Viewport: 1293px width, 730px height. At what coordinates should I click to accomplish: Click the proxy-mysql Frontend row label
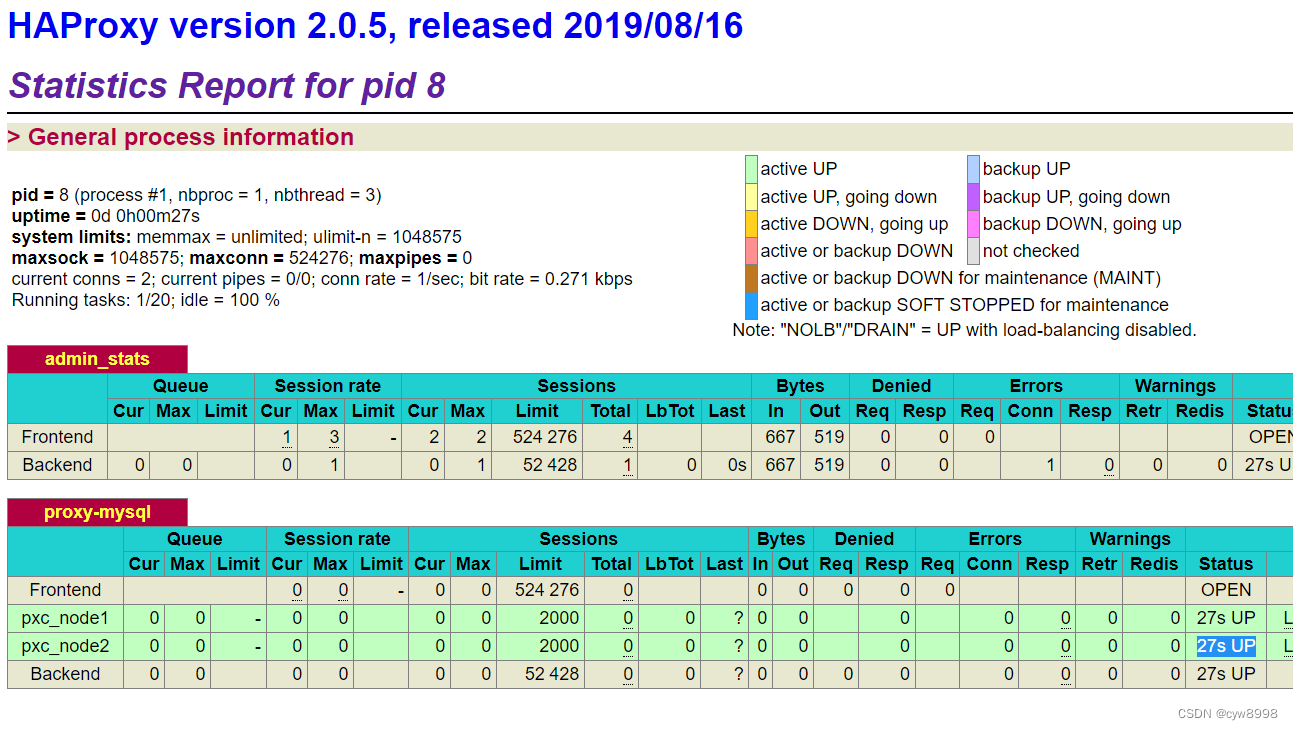pyautogui.click(x=65, y=590)
